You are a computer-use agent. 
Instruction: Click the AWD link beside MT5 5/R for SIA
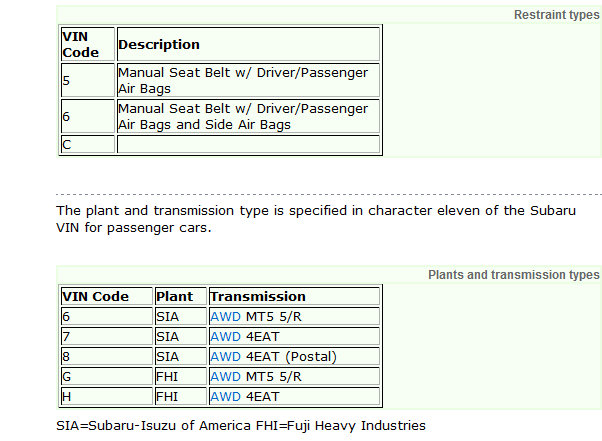[x=225, y=316]
